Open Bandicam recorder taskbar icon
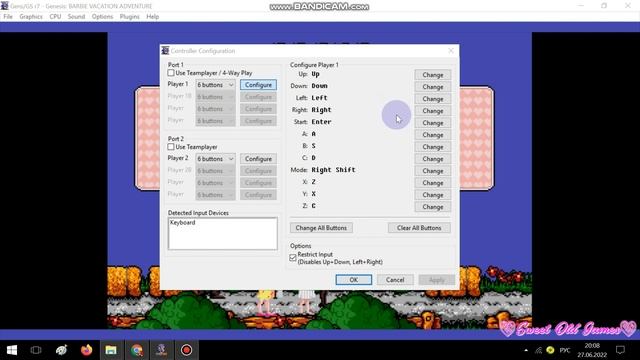640x360 pixels. (x=187, y=350)
